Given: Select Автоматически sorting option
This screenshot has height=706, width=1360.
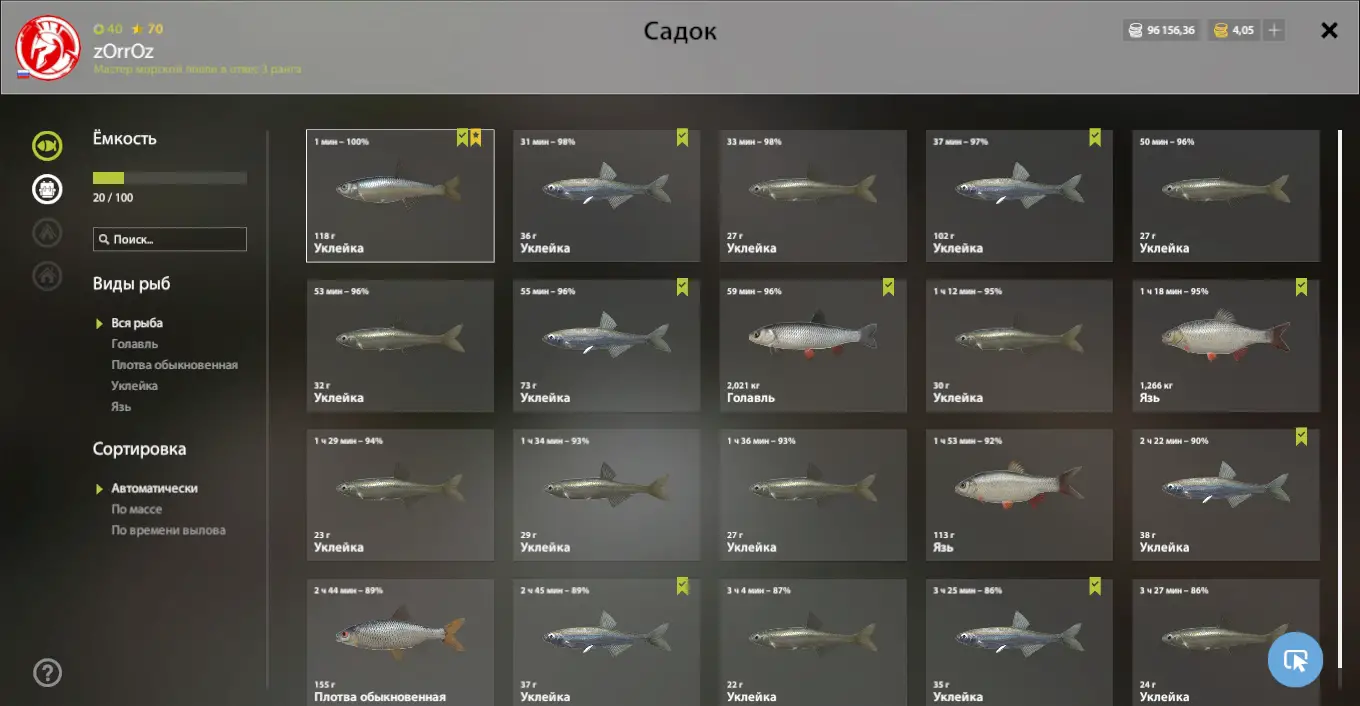Looking at the screenshot, I should pyautogui.click(x=154, y=488).
